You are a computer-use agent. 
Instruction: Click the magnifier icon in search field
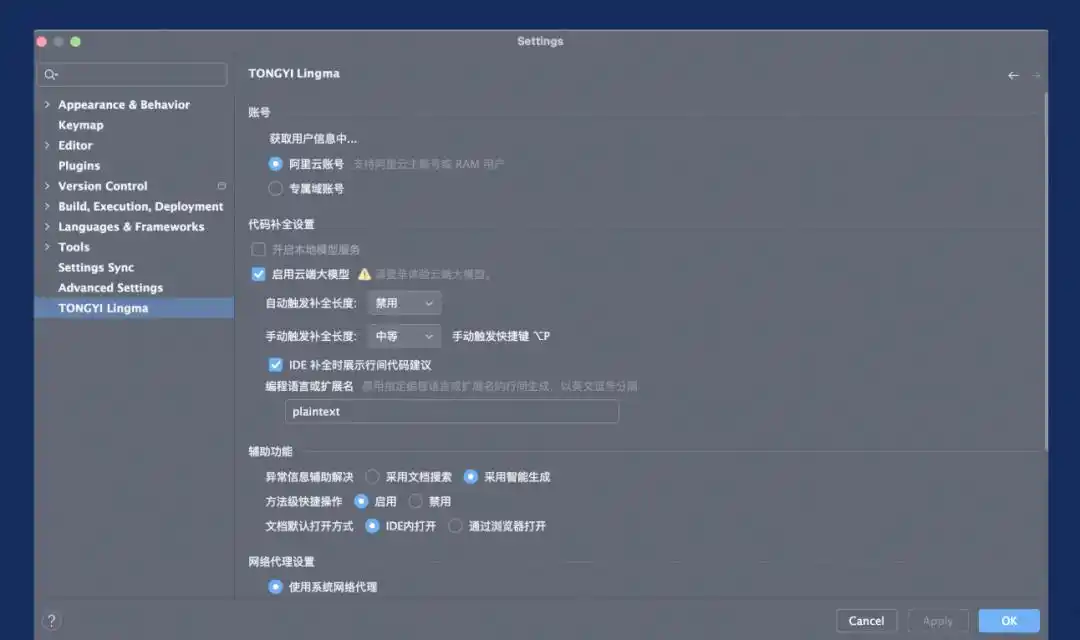pyautogui.click(x=51, y=74)
